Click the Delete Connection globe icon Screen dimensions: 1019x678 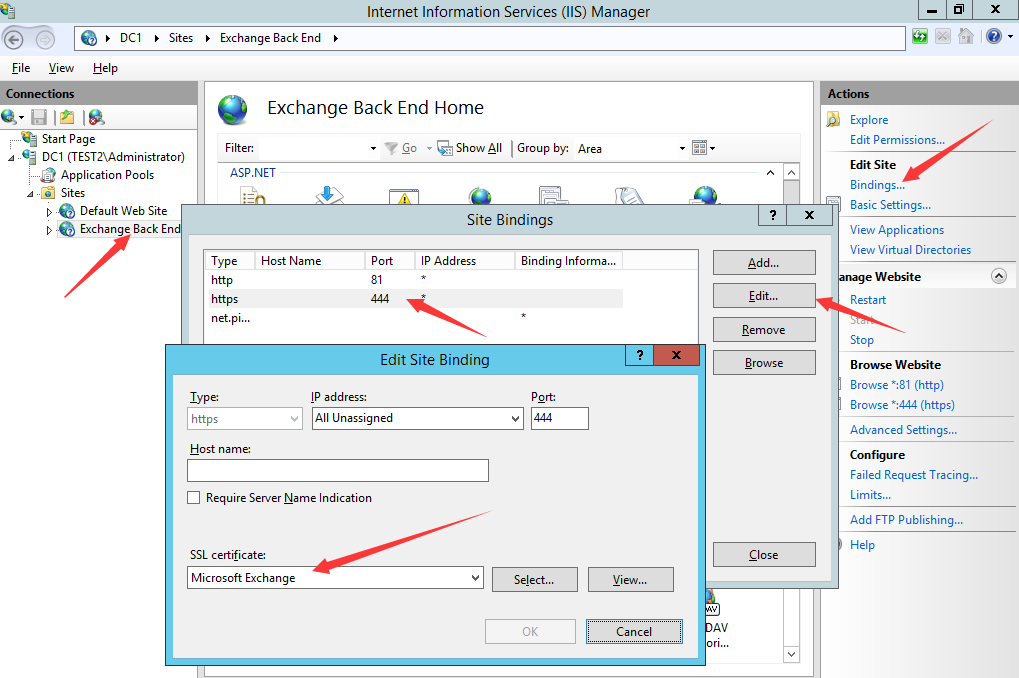[96, 117]
